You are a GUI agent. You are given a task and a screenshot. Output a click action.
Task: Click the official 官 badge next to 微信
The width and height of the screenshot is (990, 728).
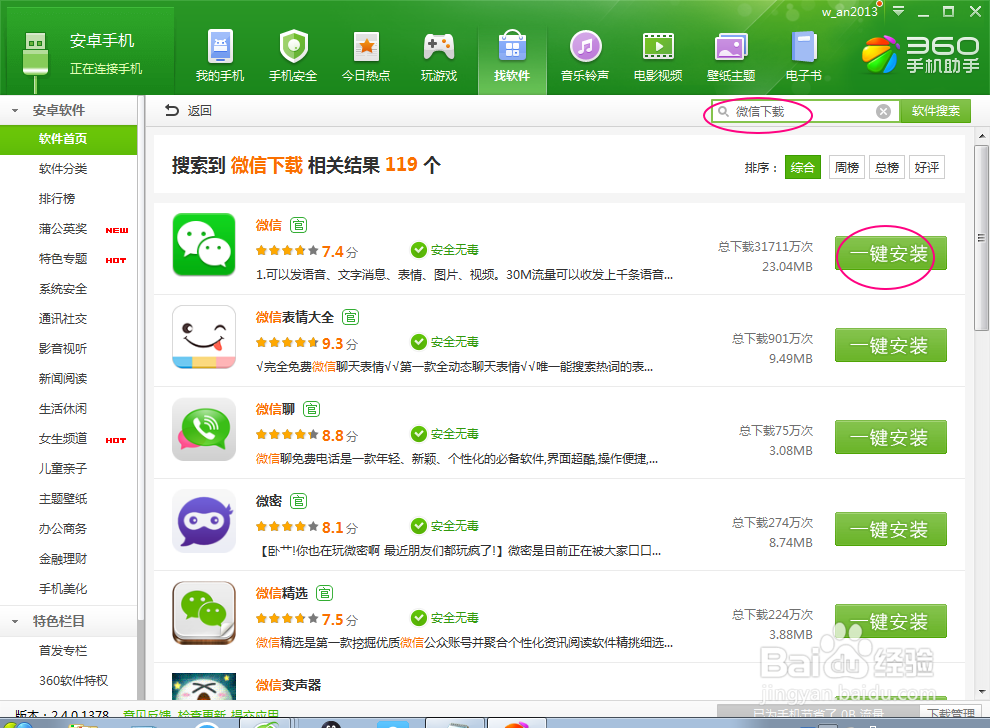298,225
